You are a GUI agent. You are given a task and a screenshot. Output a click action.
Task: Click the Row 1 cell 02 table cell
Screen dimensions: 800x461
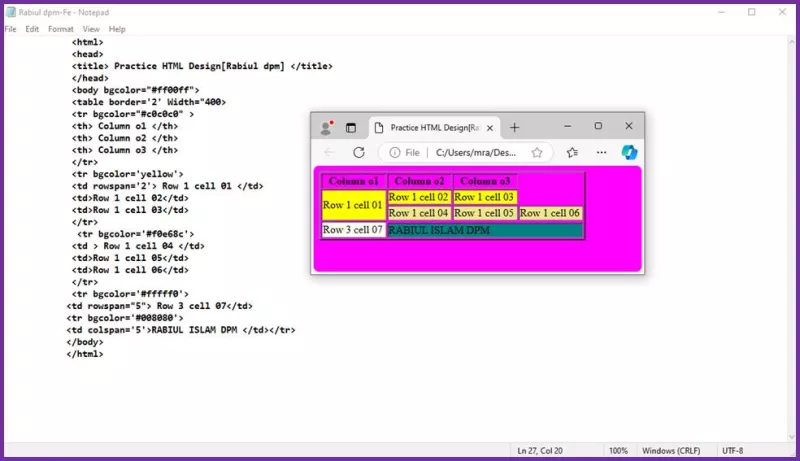[419, 197]
